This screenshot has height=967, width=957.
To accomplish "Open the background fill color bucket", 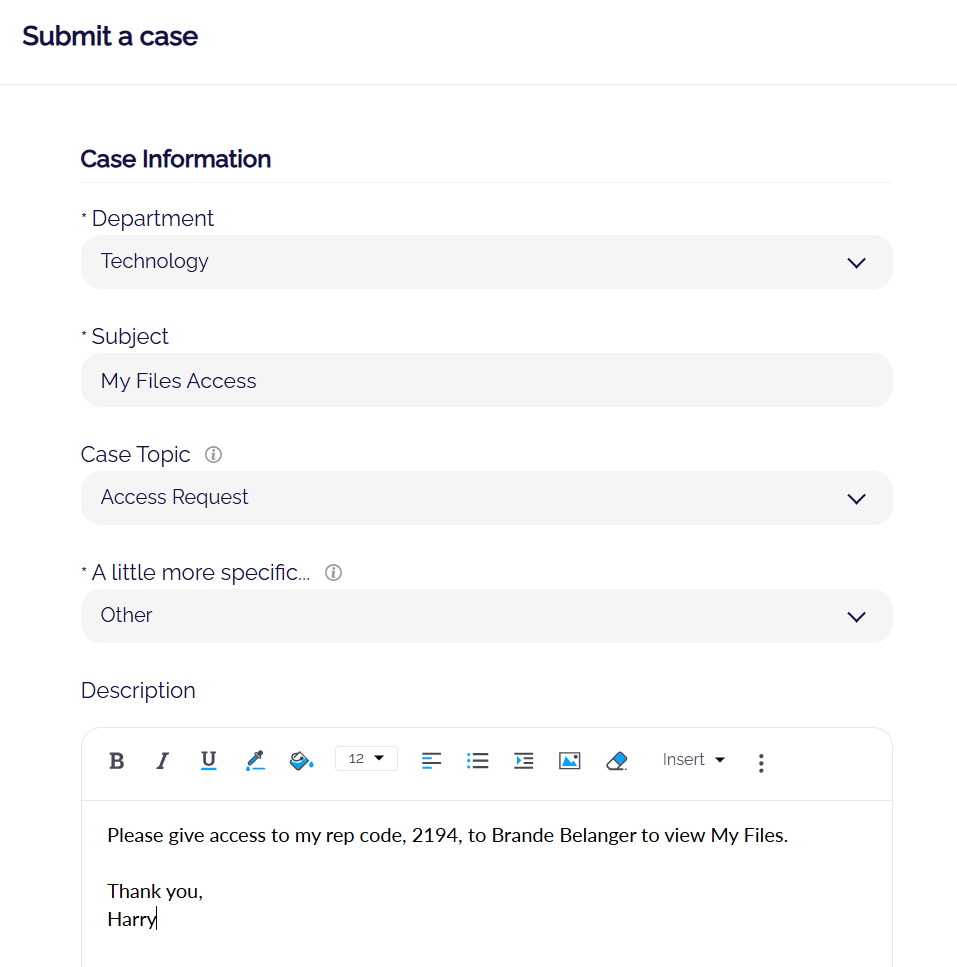I will coord(301,761).
